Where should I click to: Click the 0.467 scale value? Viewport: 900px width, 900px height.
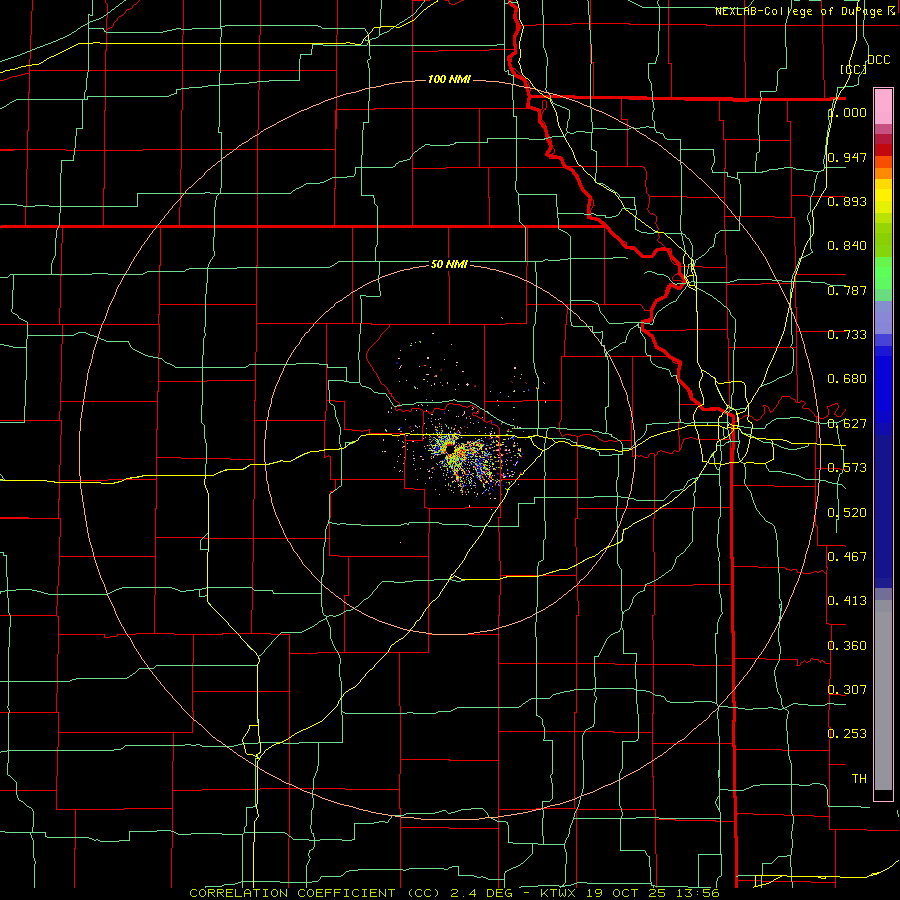847,556
